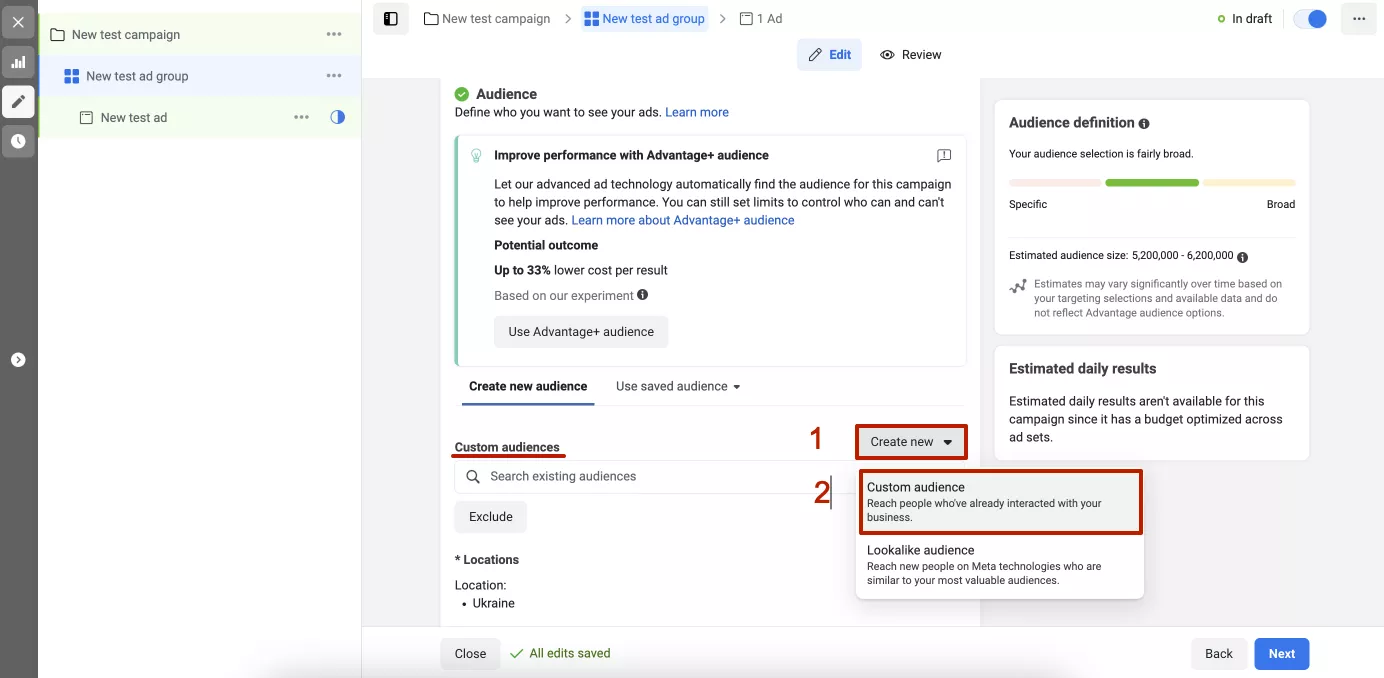The image size is (1384, 678).
Task: Switch to Review mode
Action: point(911,55)
